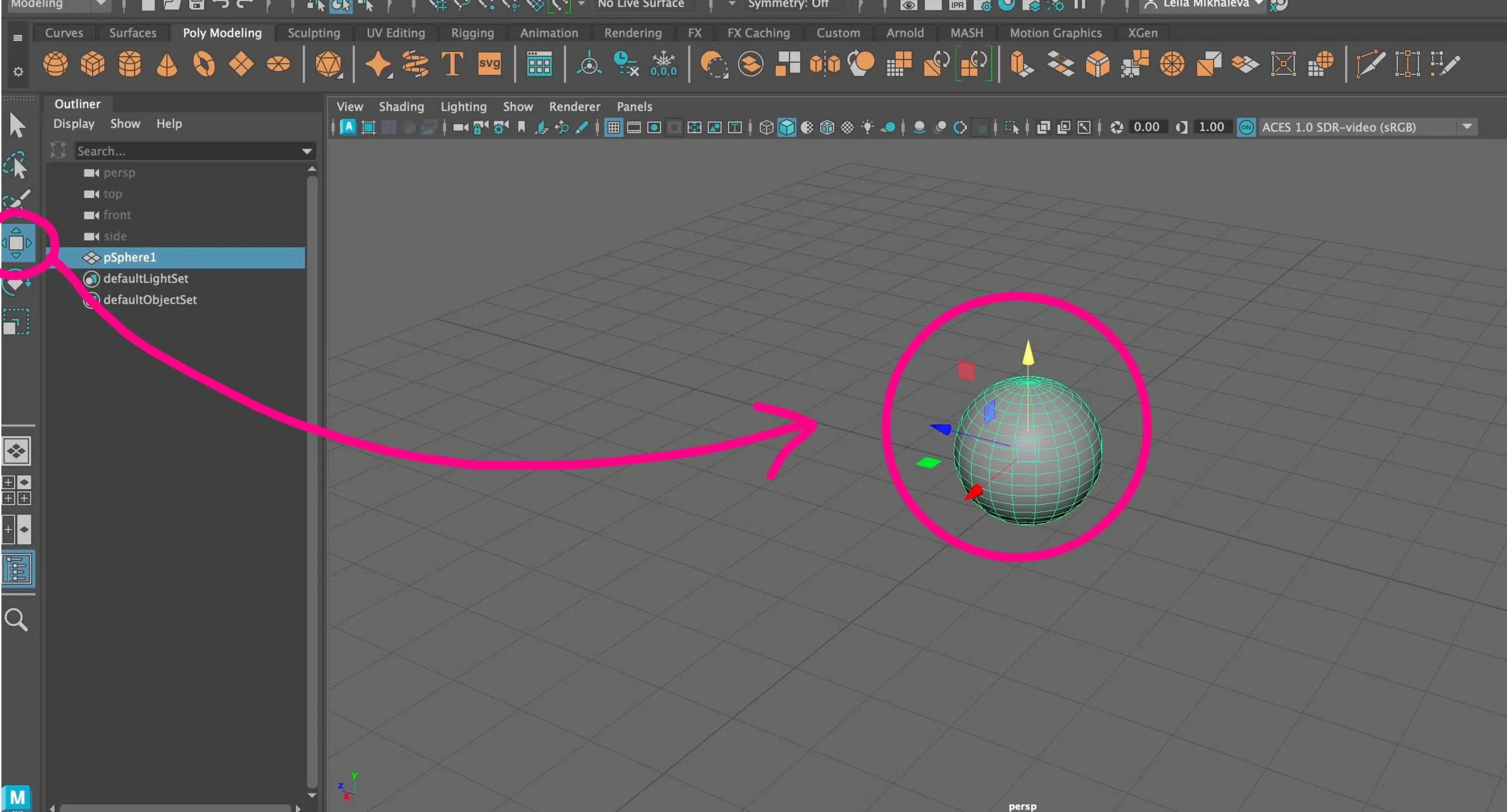Viewport: 1507px width, 812px height.
Task: Click the Freeze Transformations snowflake icon
Action: pyautogui.click(x=663, y=64)
